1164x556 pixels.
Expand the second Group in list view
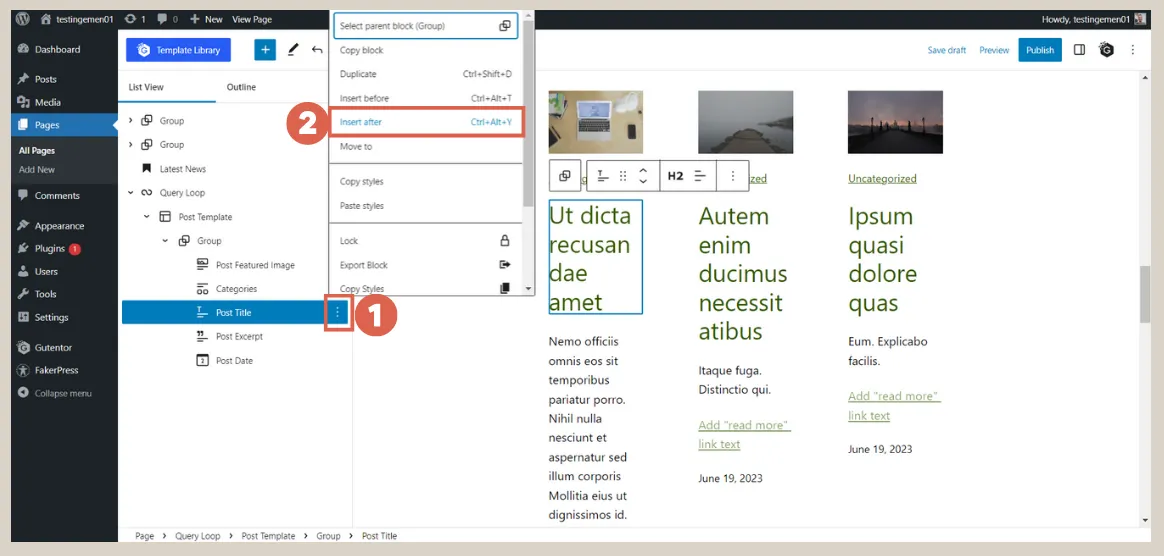[131, 145]
